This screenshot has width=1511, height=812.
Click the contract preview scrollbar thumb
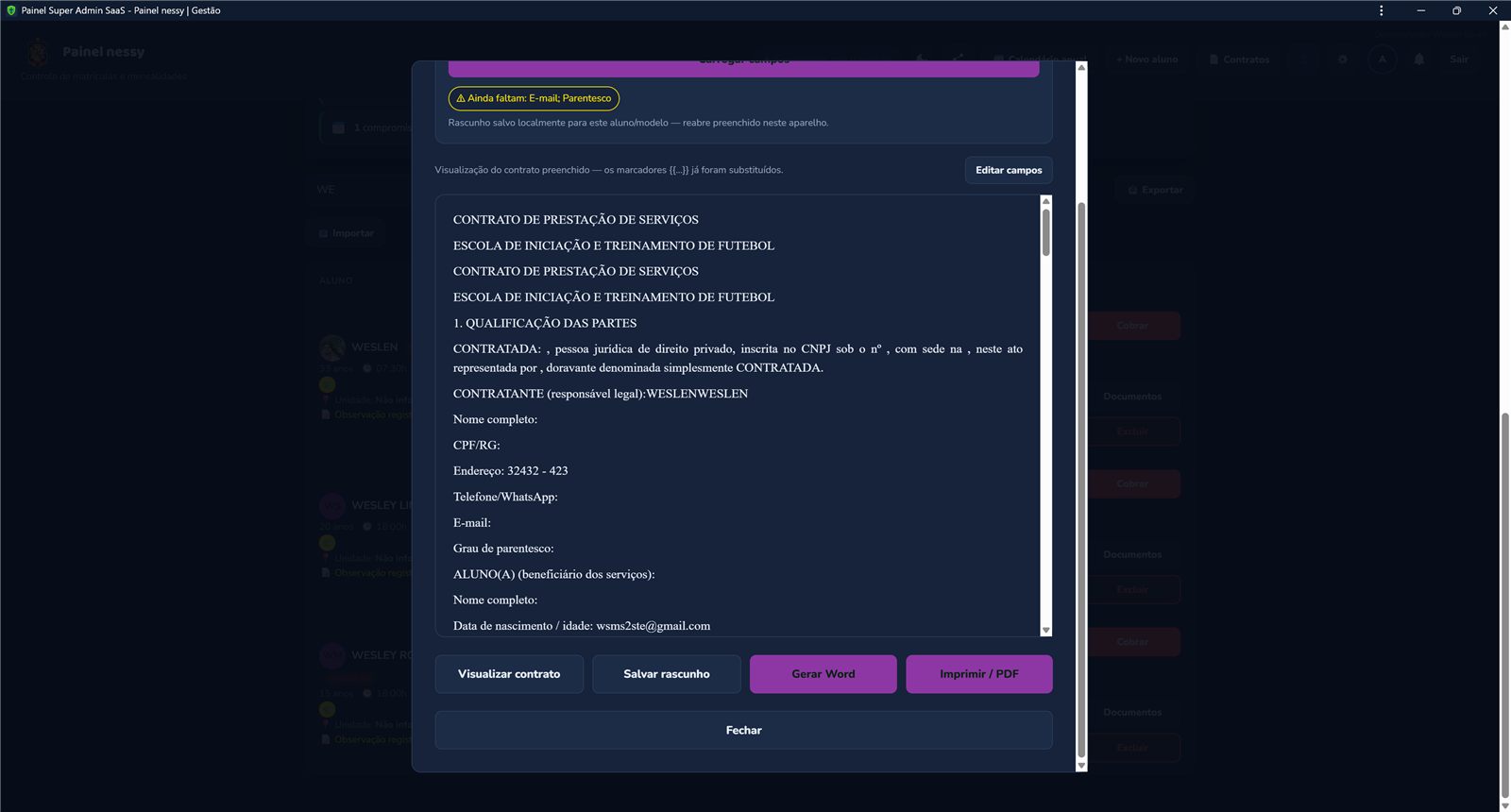tap(1046, 231)
